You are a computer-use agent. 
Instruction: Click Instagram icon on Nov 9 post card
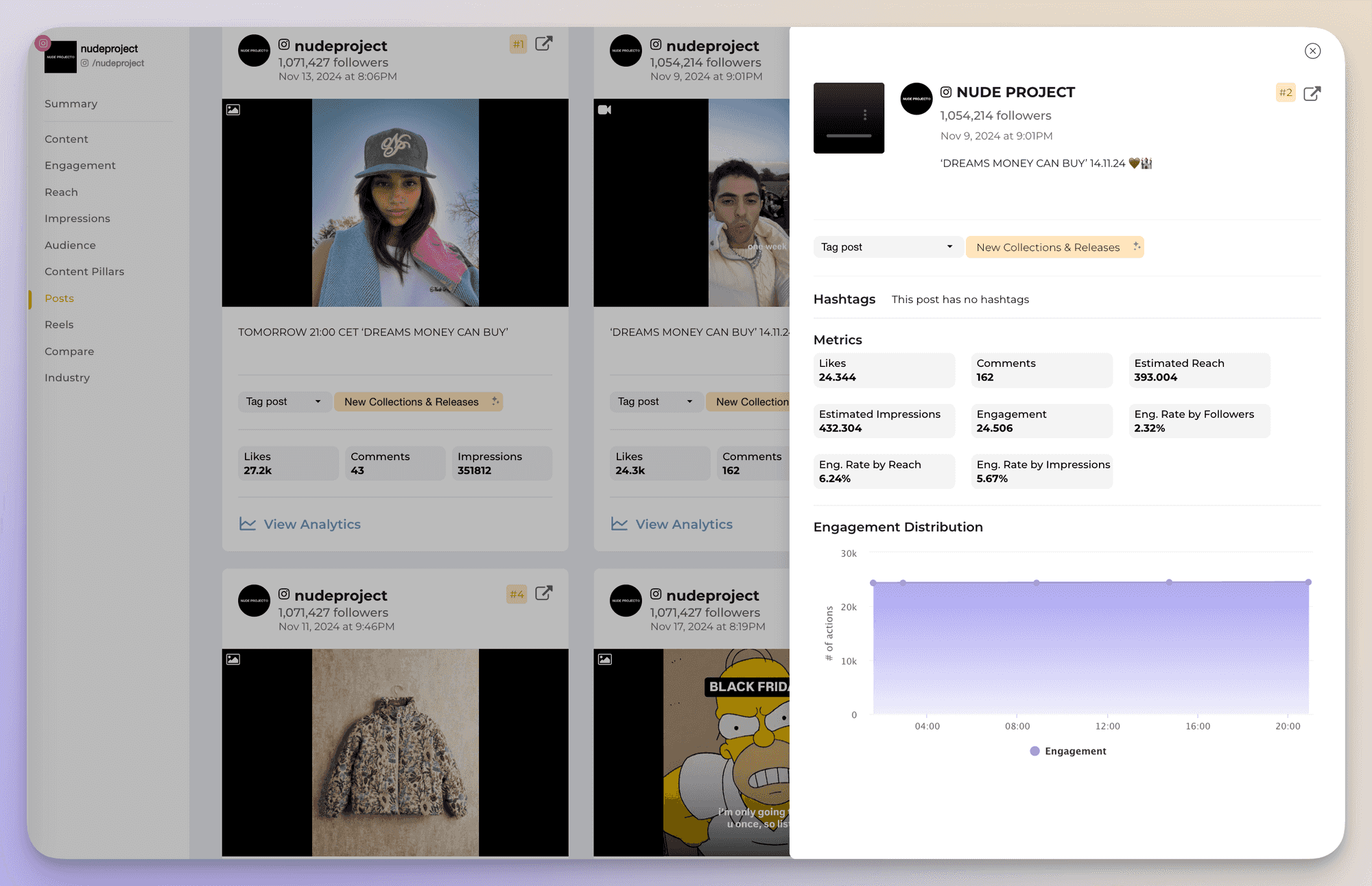656,45
